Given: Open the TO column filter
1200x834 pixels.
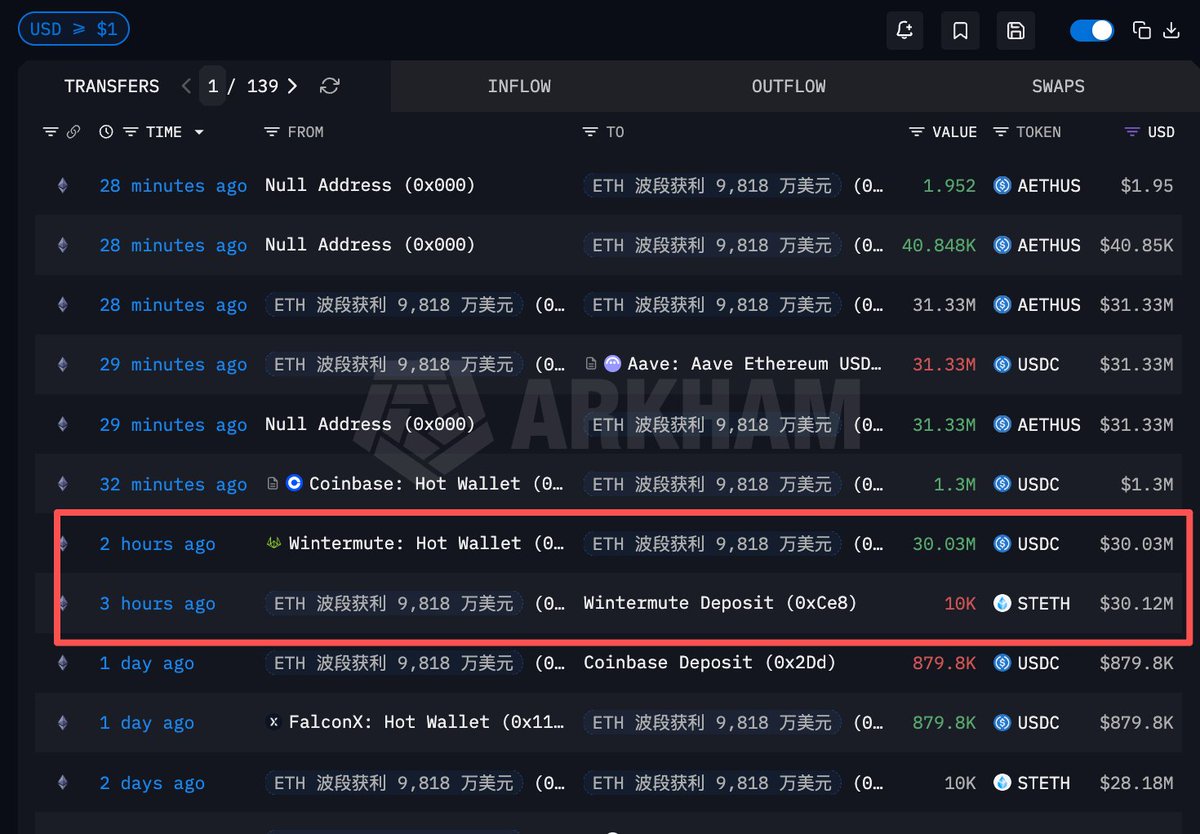Looking at the screenshot, I should tap(590, 132).
